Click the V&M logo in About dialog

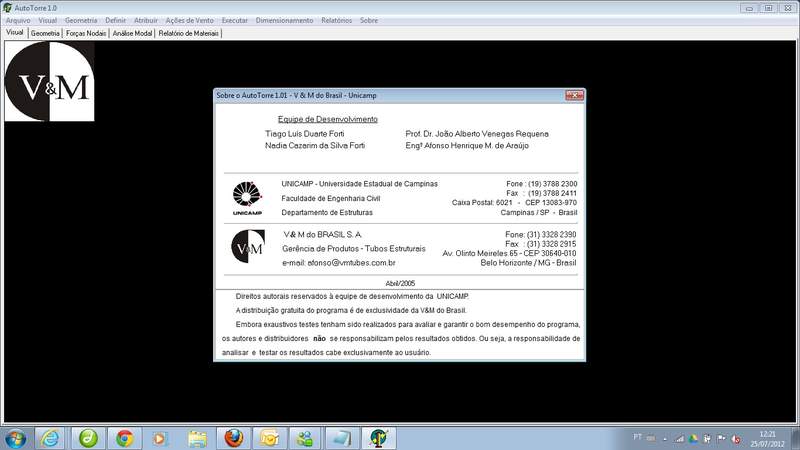[x=248, y=246]
